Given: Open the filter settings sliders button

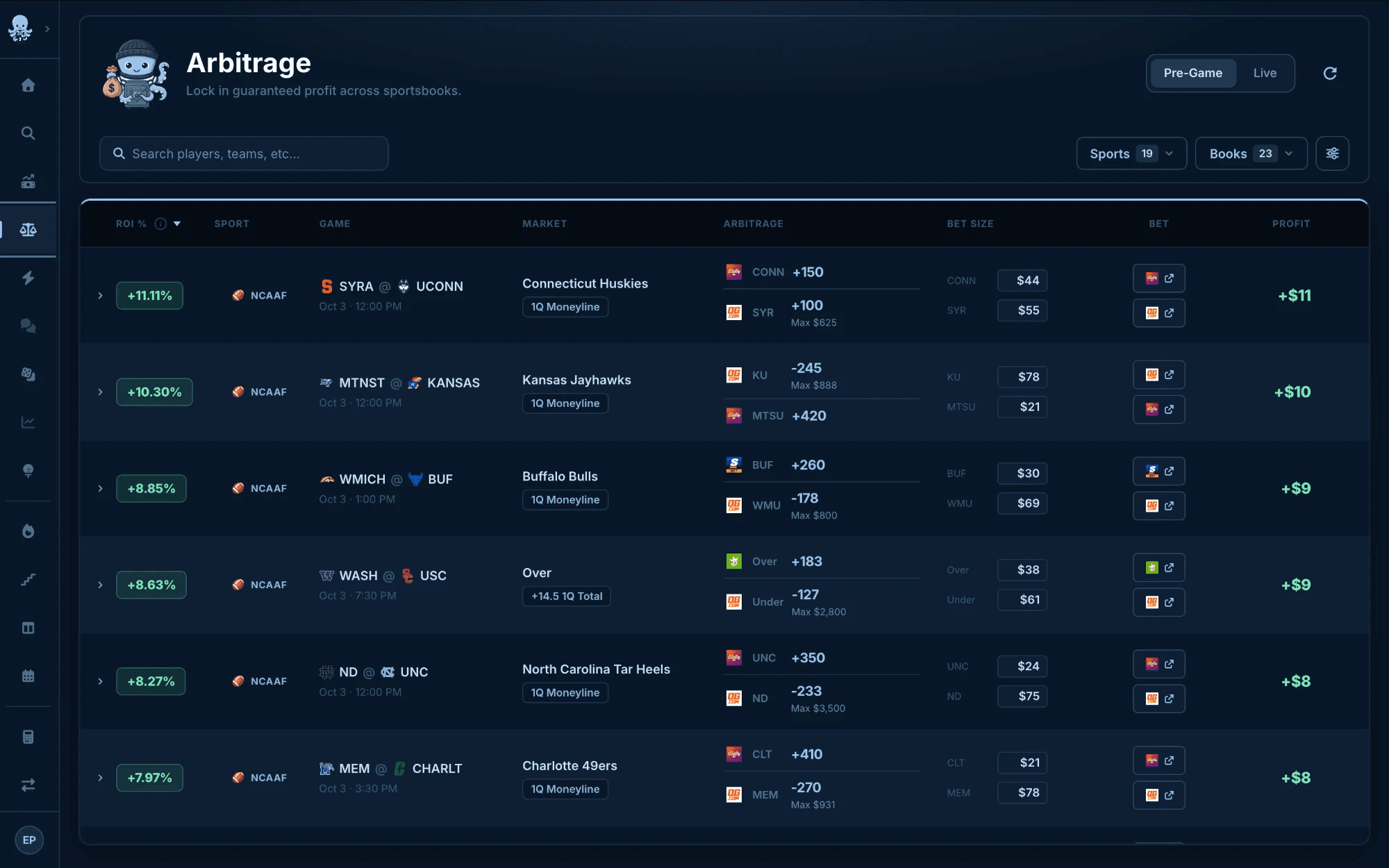Looking at the screenshot, I should pyautogui.click(x=1332, y=153).
